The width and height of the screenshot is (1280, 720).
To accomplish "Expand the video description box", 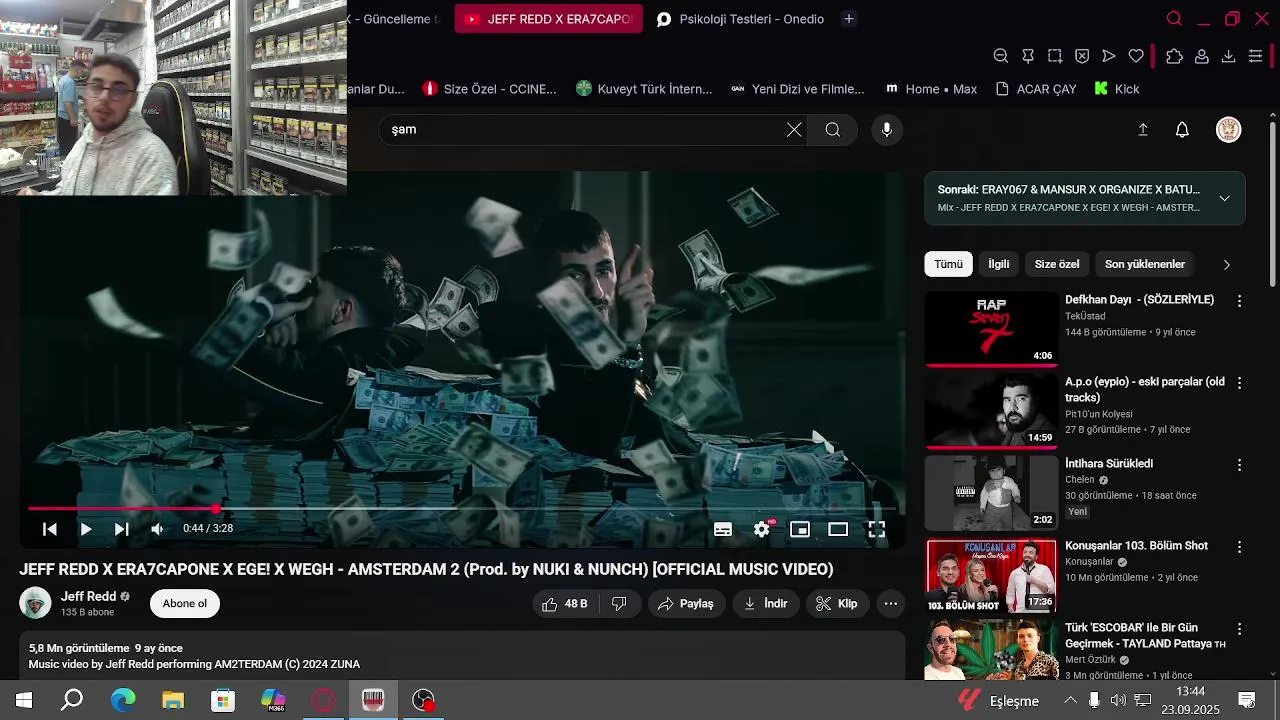I will click(x=462, y=656).
